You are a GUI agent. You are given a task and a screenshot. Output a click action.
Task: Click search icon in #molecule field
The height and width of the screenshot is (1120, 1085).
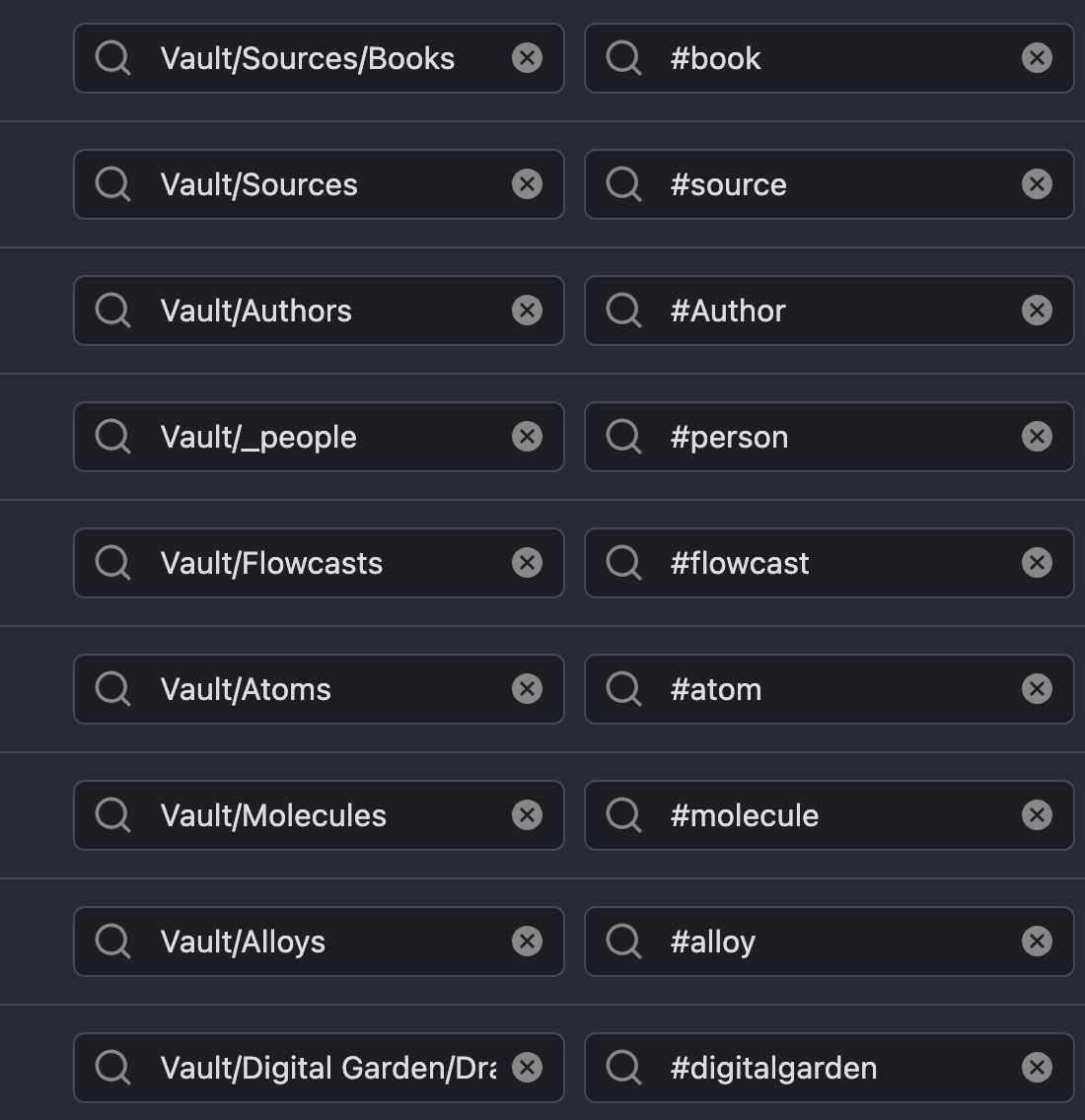click(x=623, y=815)
